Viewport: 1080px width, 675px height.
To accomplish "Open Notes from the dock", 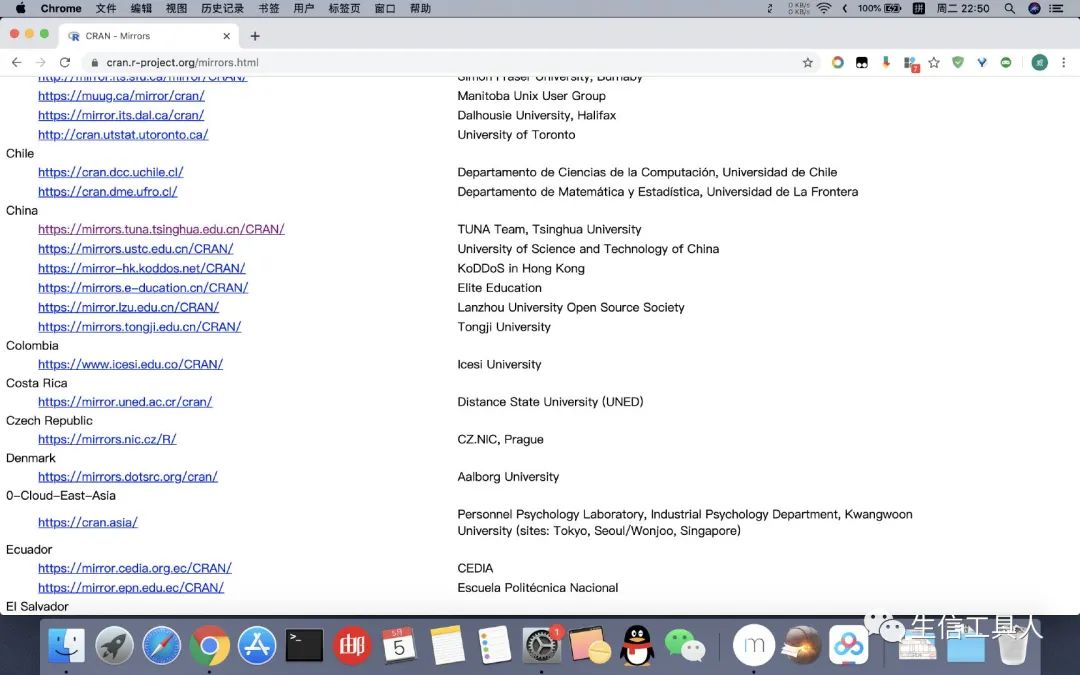I will point(447,646).
